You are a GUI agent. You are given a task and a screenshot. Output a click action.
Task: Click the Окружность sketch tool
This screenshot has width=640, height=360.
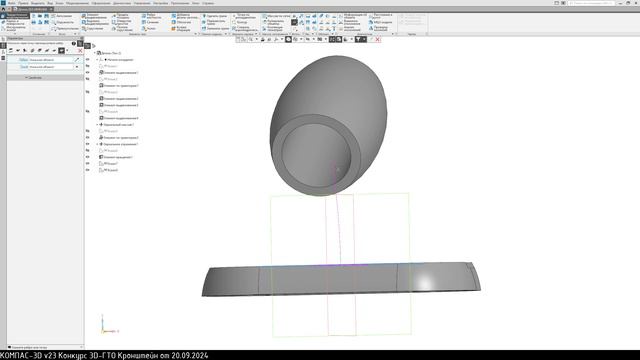[x=62, y=22]
